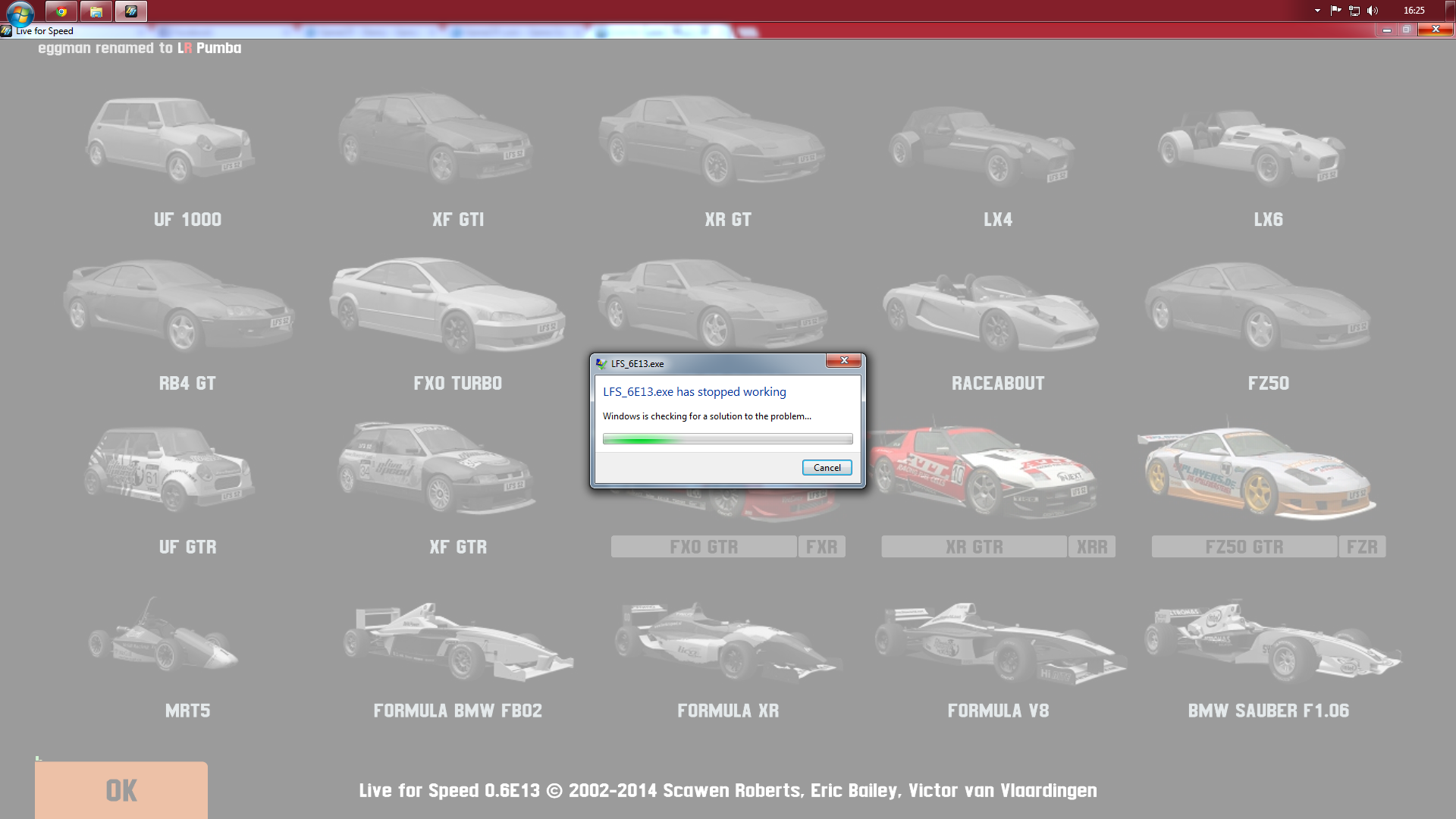Toggle the FXR car class button
The image size is (1456, 819).
tap(821, 547)
